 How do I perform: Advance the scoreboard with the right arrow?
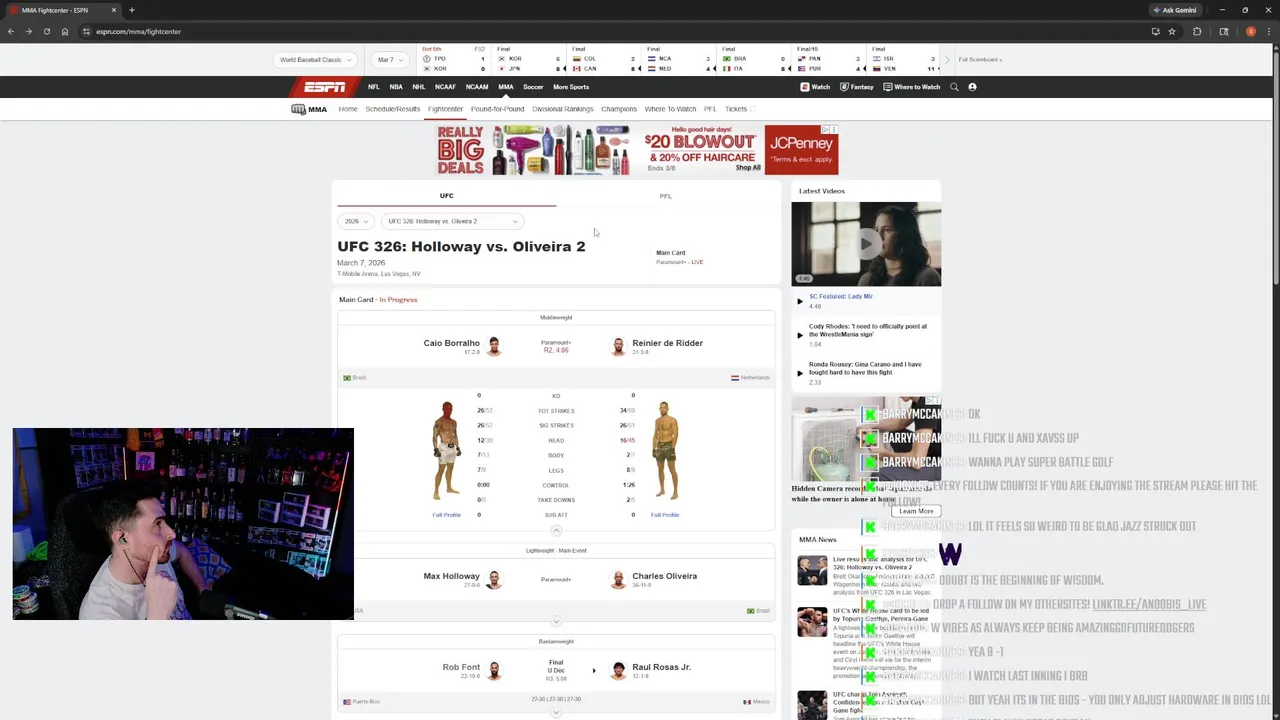click(x=947, y=59)
